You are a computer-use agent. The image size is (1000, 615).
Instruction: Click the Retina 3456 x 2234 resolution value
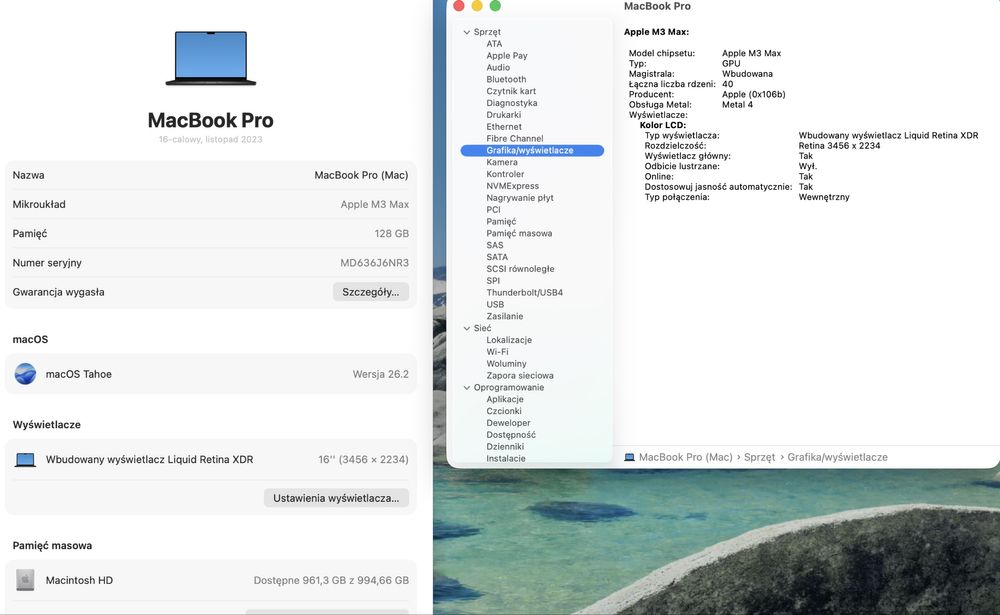point(839,145)
